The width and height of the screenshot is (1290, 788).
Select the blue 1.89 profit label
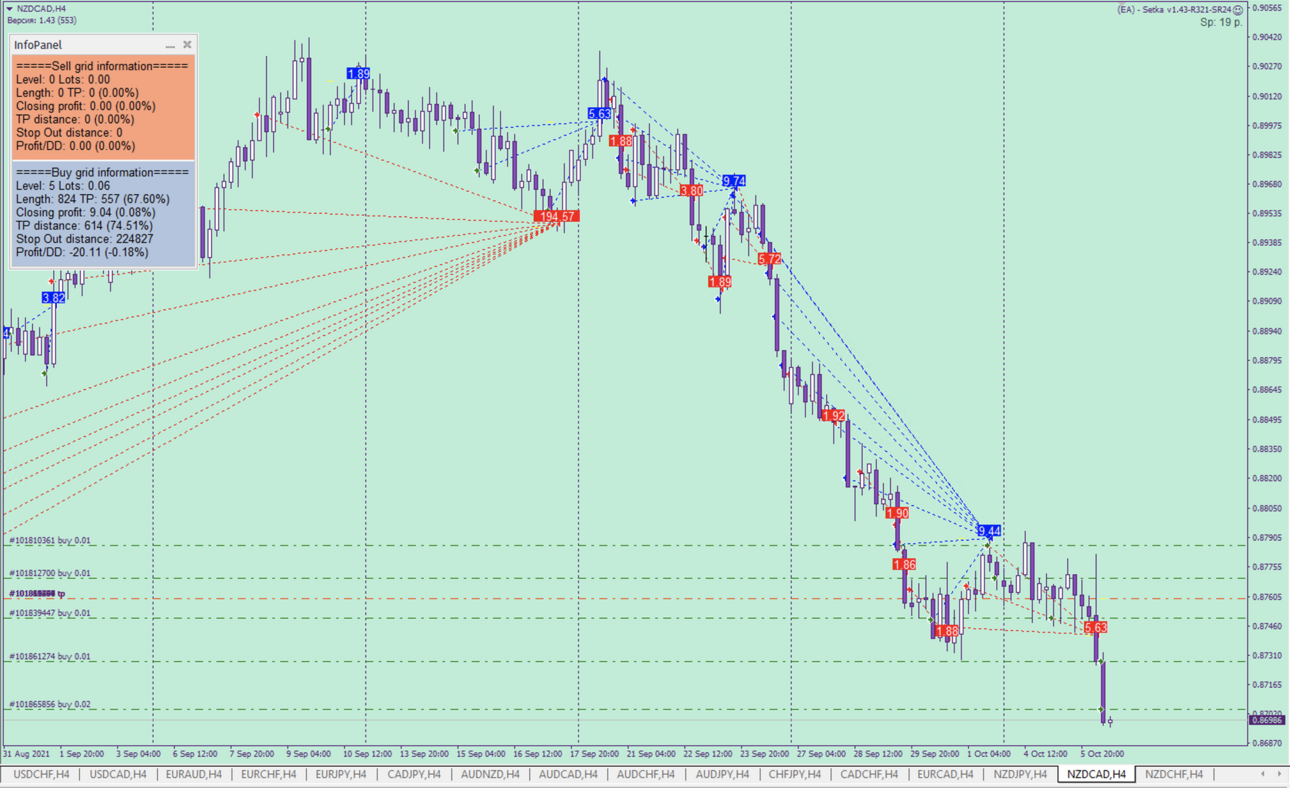click(358, 74)
